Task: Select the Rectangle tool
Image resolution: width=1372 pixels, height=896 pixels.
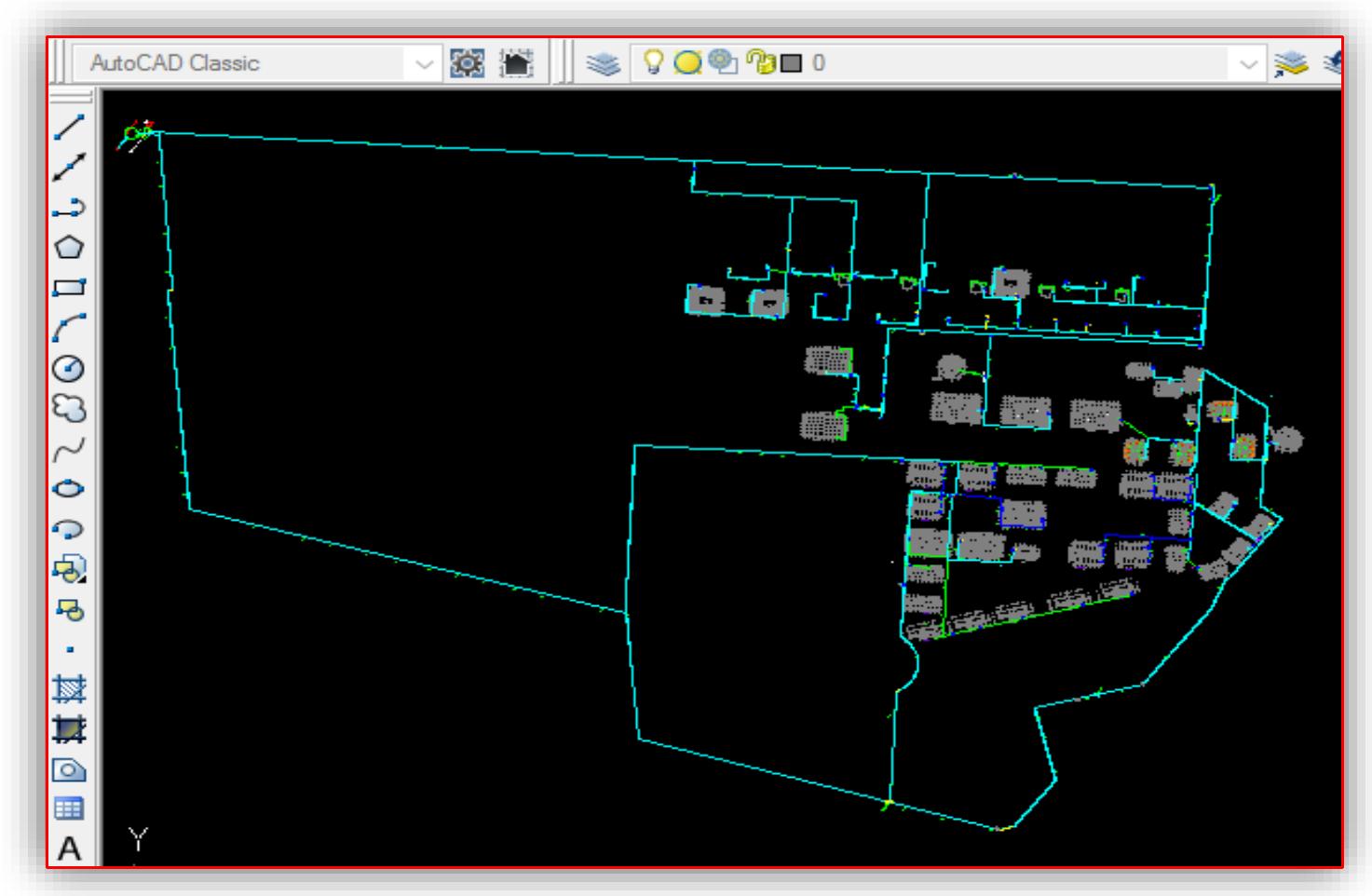Action: point(70,288)
